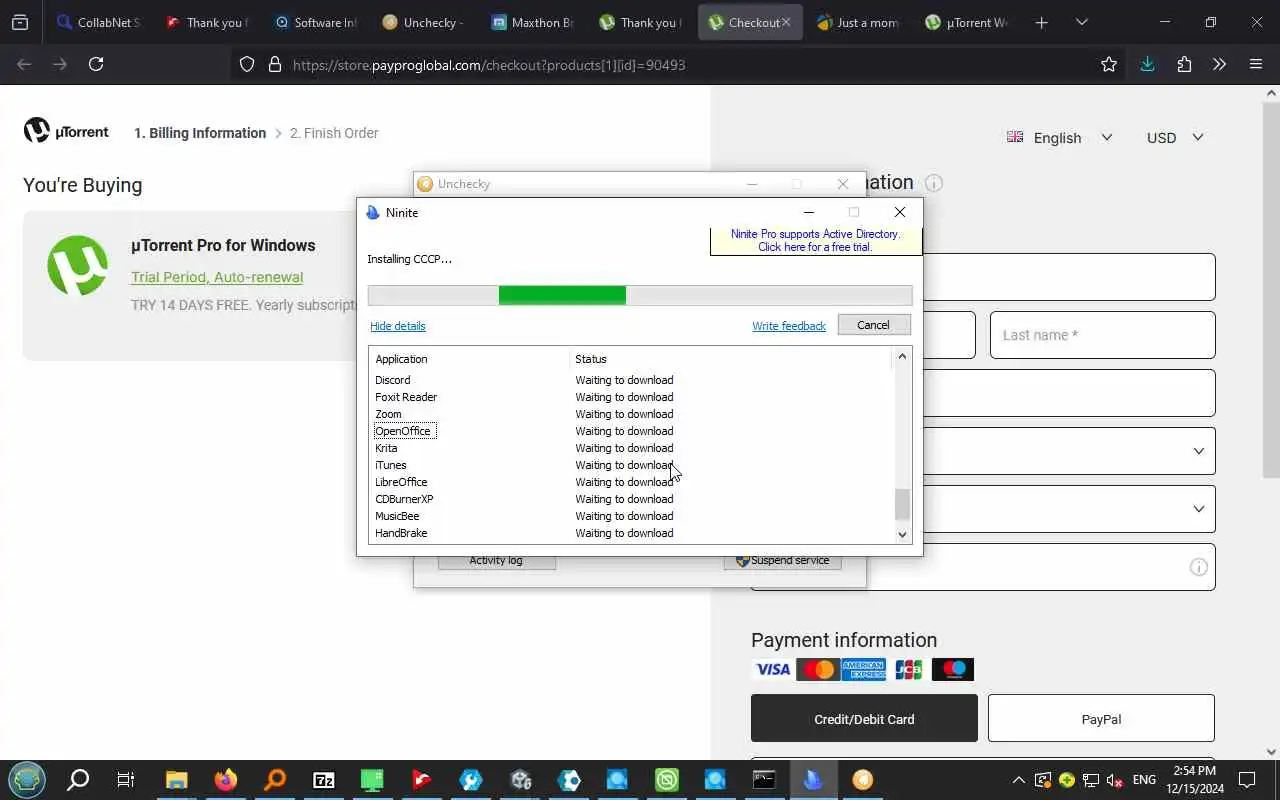
Task: Close the Checkout tab
Action: point(786,22)
